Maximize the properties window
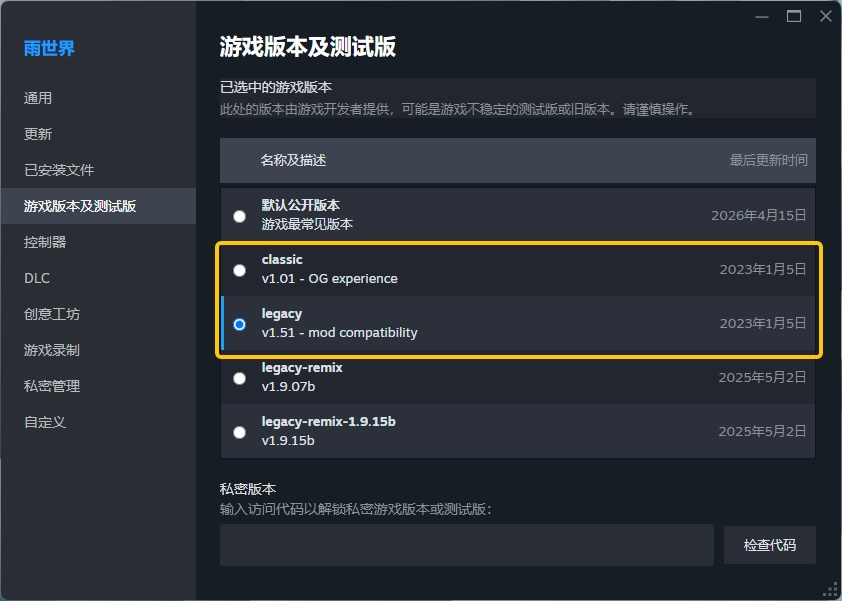Viewport: 842px width, 601px height. 794,16
